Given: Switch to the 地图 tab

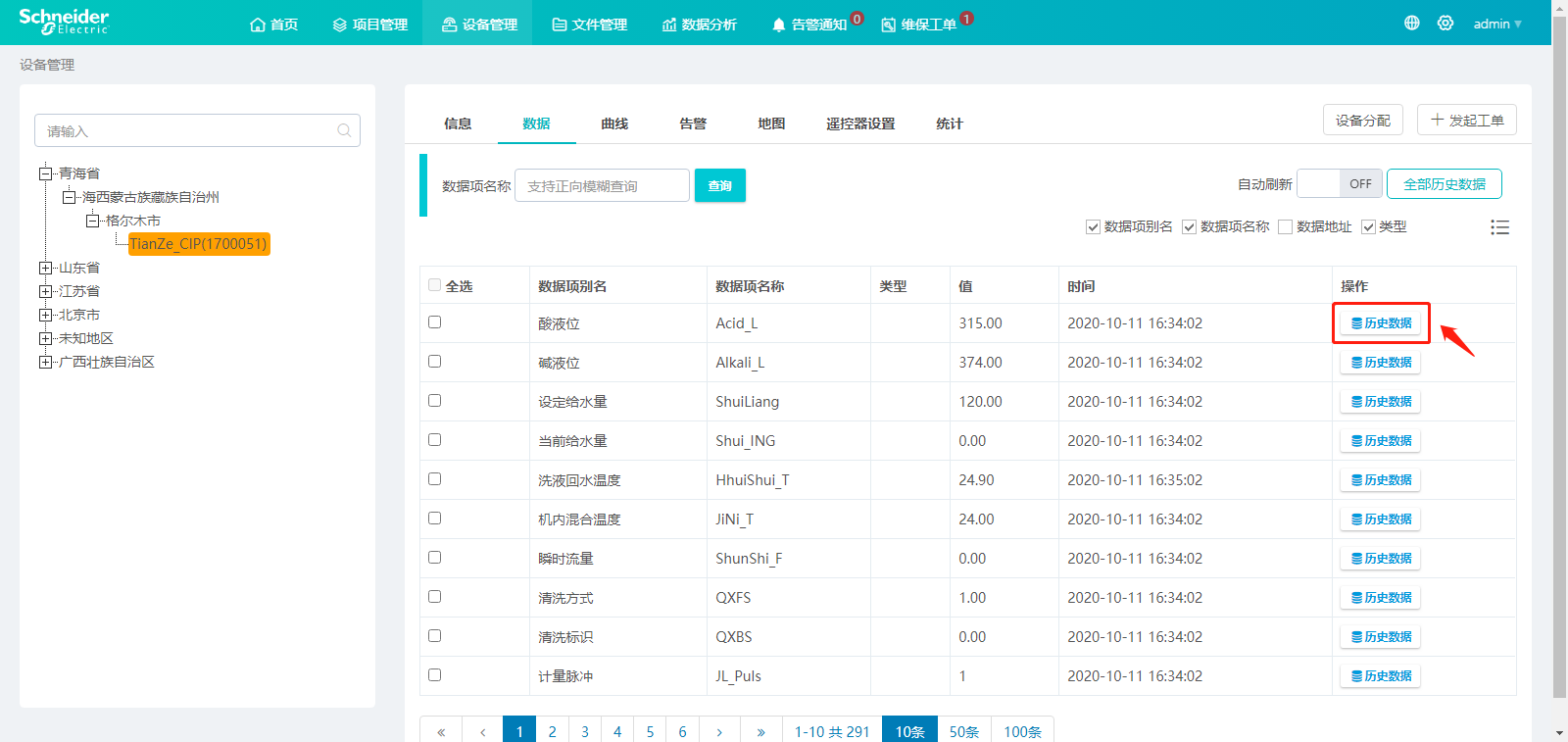Looking at the screenshot, I should click(771, 124).
